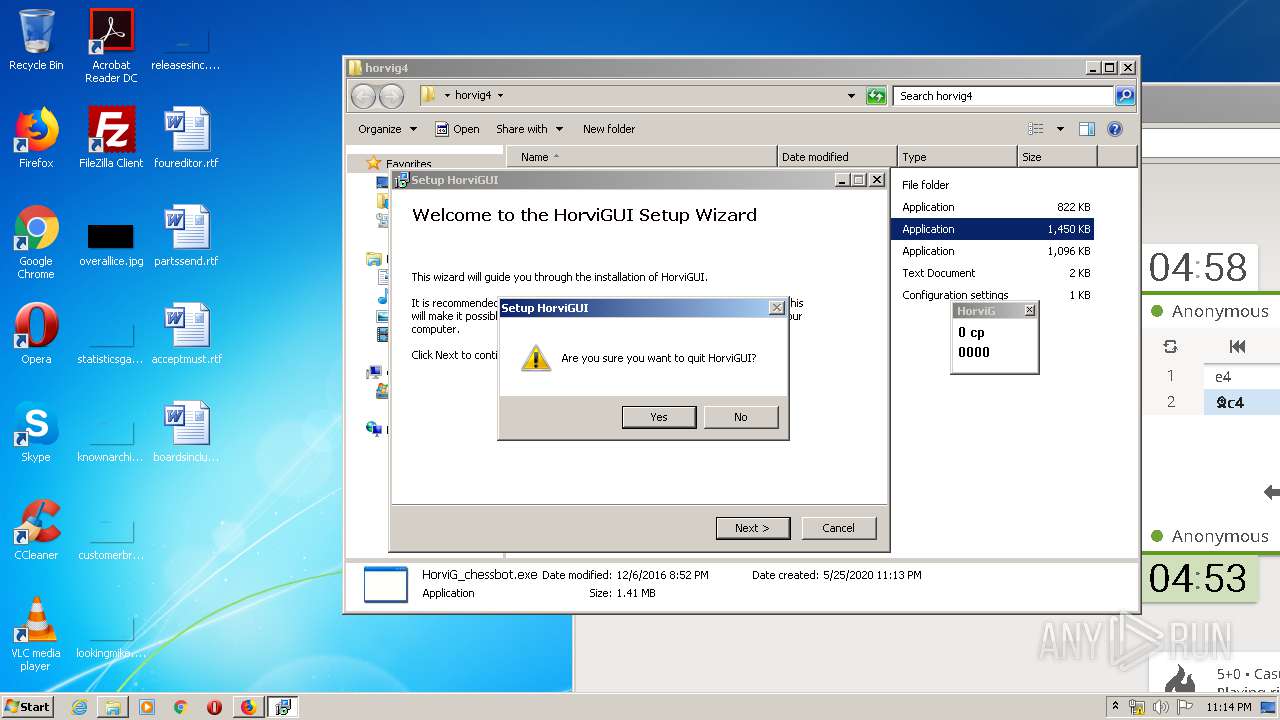Launch Firefox from the desktop icon
Image resolution: width=1280 pixels, height=720 pixels.
tap(36, 138)
